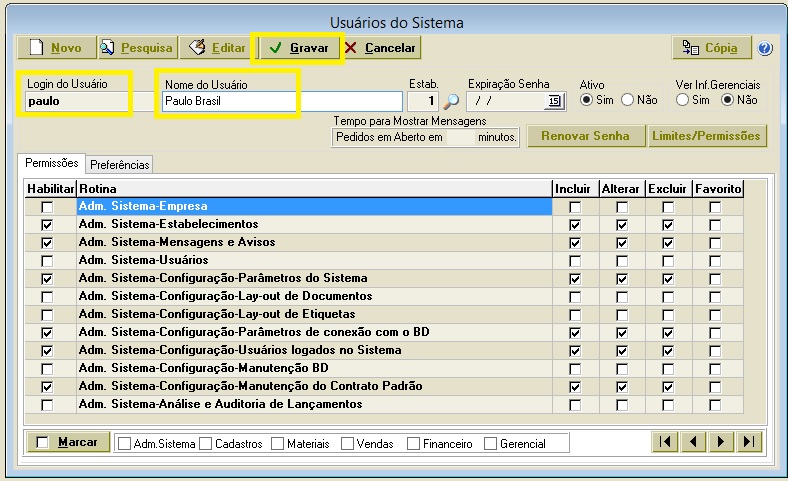Open calendar icon in Expiração Senha field

coord(554,101)
